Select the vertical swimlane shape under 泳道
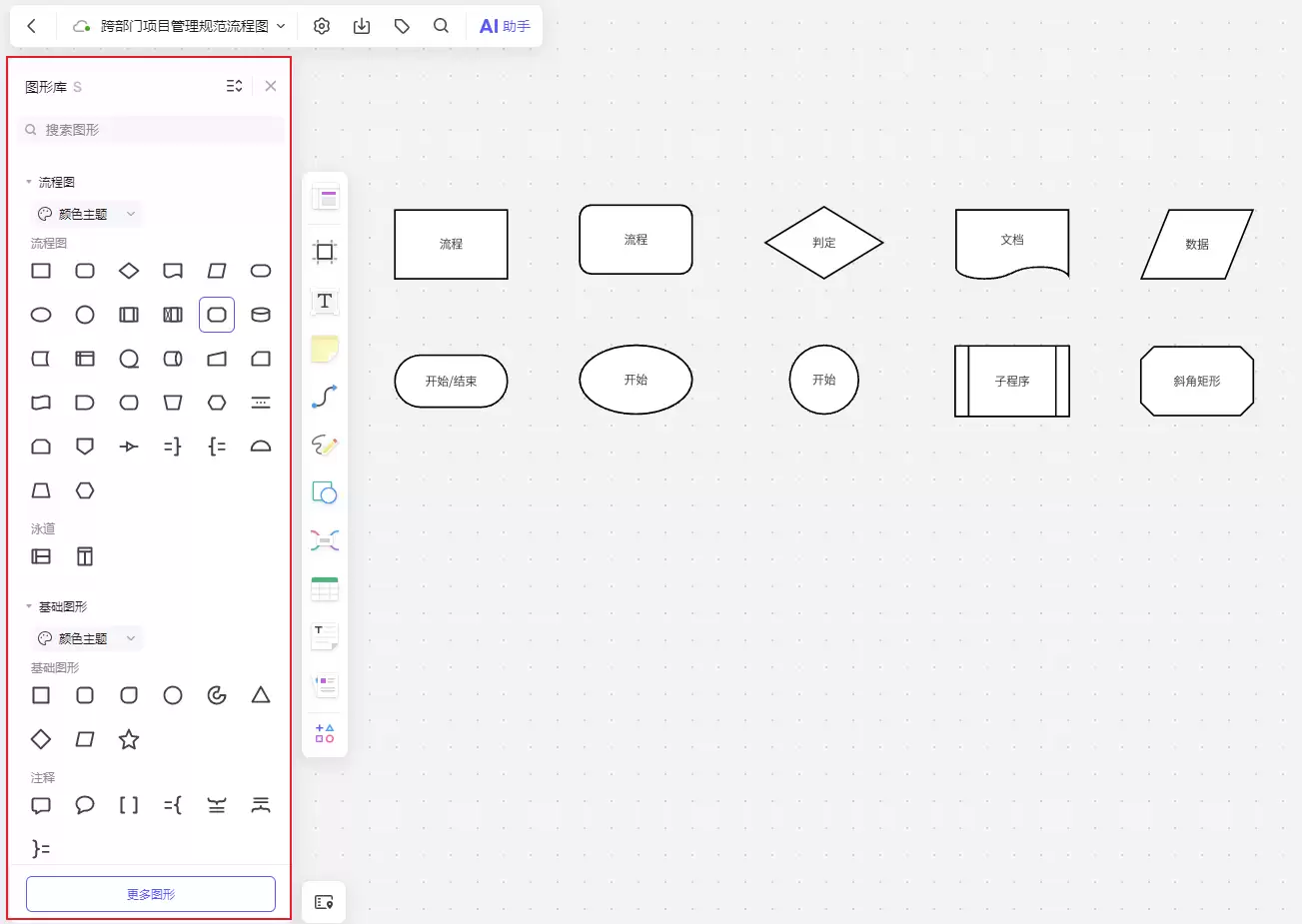The image size is (1302, 924). click(x=85, y=556)
